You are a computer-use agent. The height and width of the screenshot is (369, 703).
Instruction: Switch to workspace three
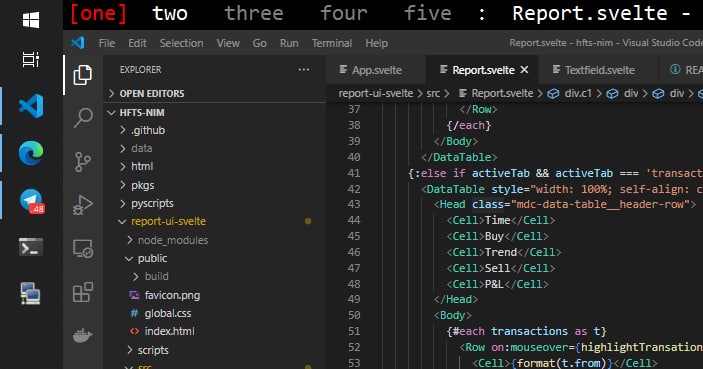coord(254,13)
